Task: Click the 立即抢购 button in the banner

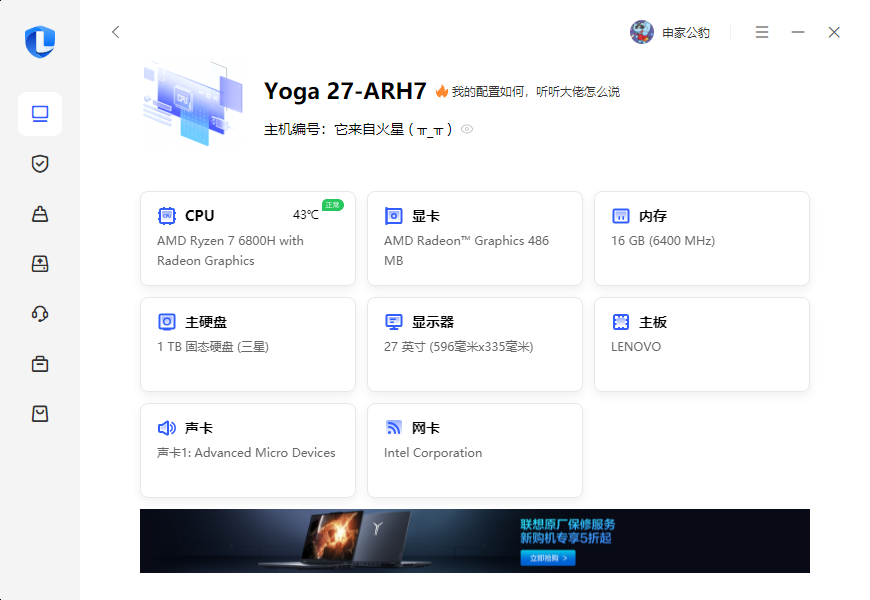Action: tap(548, 558)
